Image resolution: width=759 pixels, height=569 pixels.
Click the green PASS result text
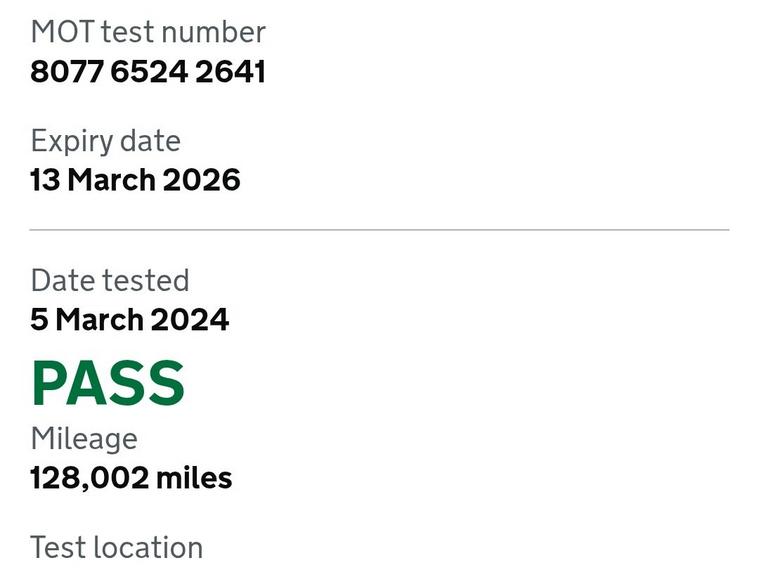click(108, 383)
